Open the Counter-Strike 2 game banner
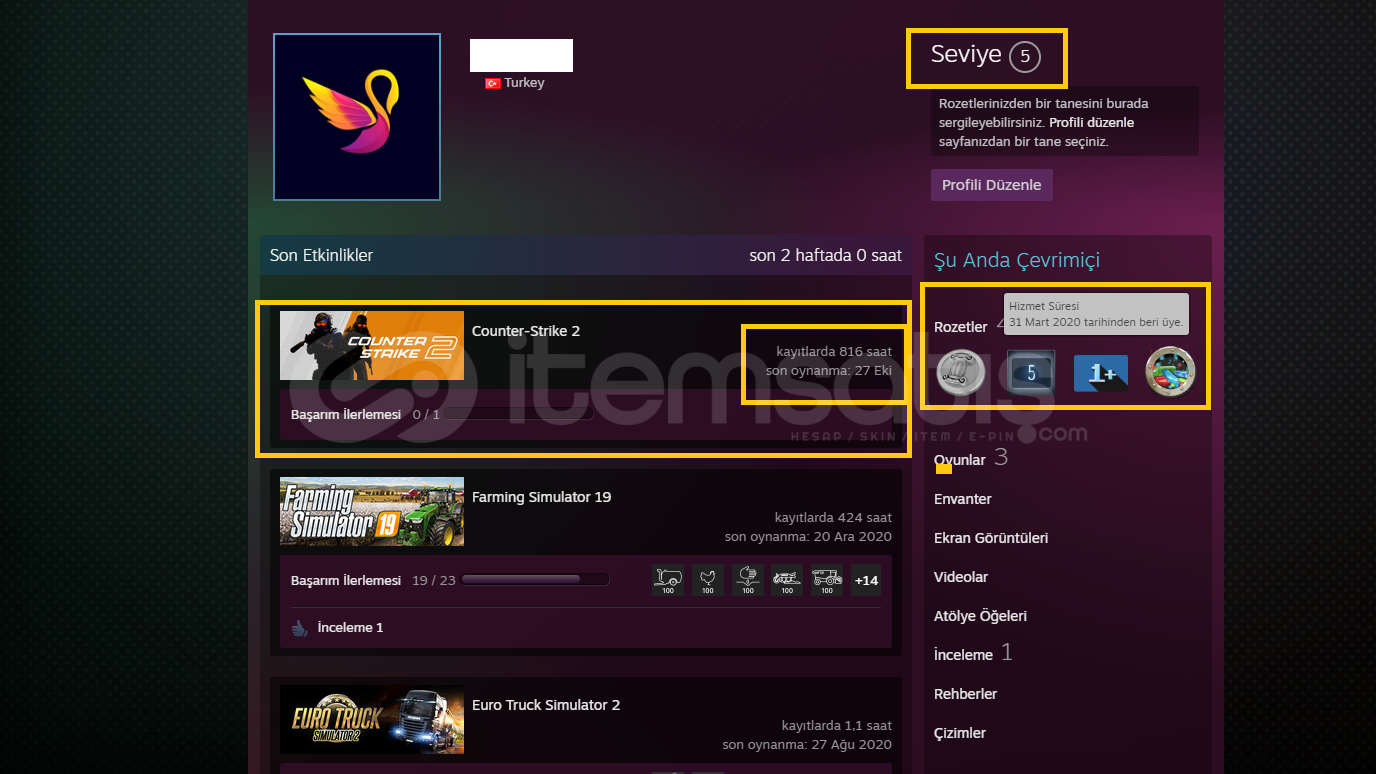Image resolution: width=1376 pixels, height=774 pixels. (x=372, y=346)
